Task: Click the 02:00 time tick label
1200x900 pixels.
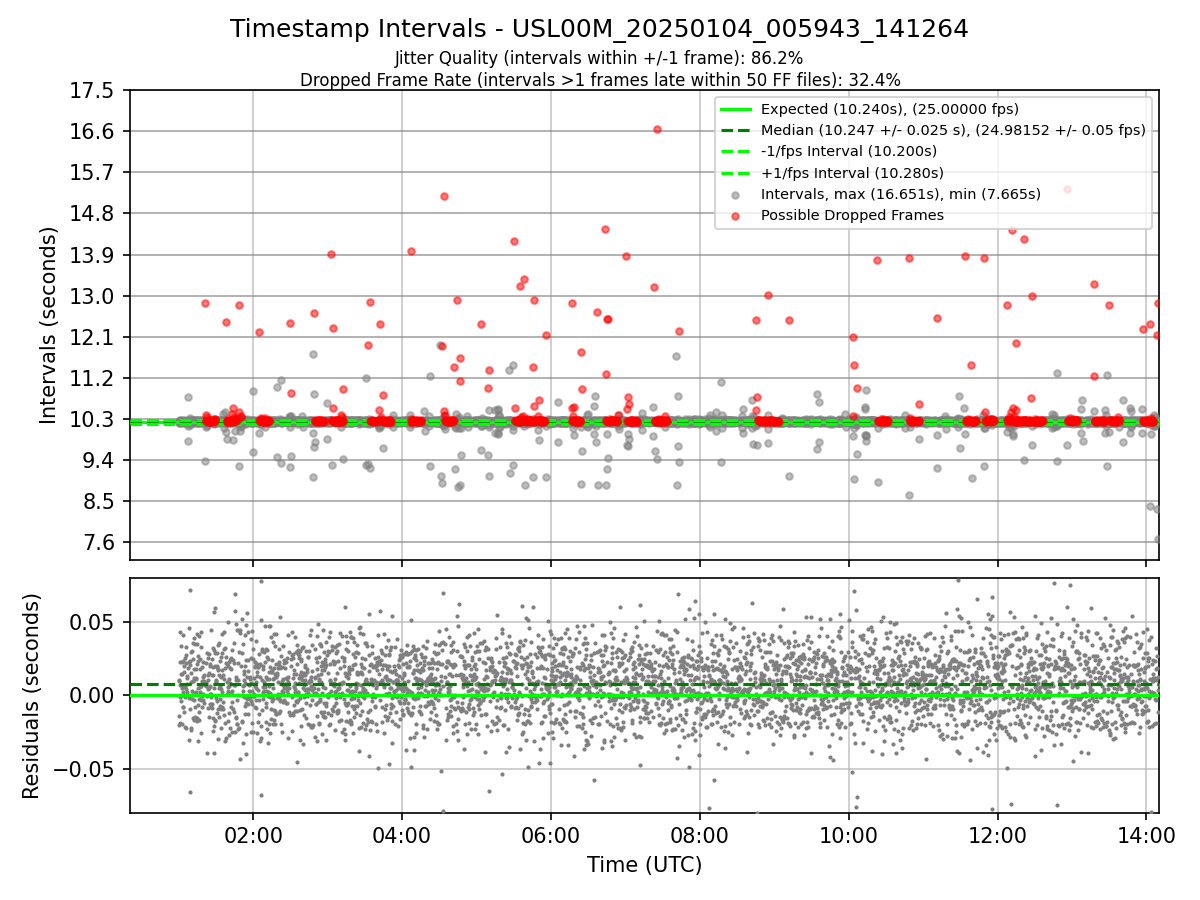Action: [x=253, y=834]
